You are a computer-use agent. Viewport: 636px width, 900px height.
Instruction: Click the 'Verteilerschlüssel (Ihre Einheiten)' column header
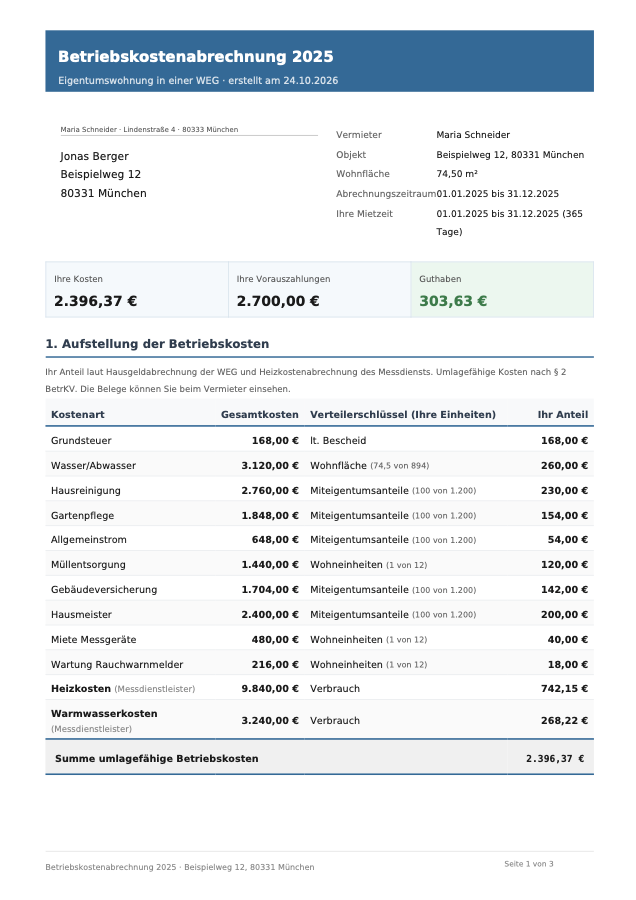tap(403, 414)
